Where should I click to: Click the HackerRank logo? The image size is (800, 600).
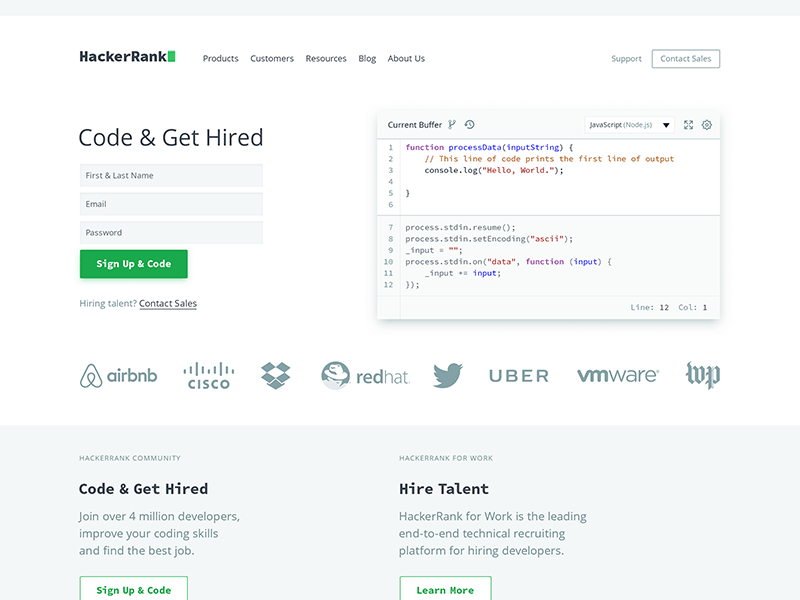tap(127, 57)
